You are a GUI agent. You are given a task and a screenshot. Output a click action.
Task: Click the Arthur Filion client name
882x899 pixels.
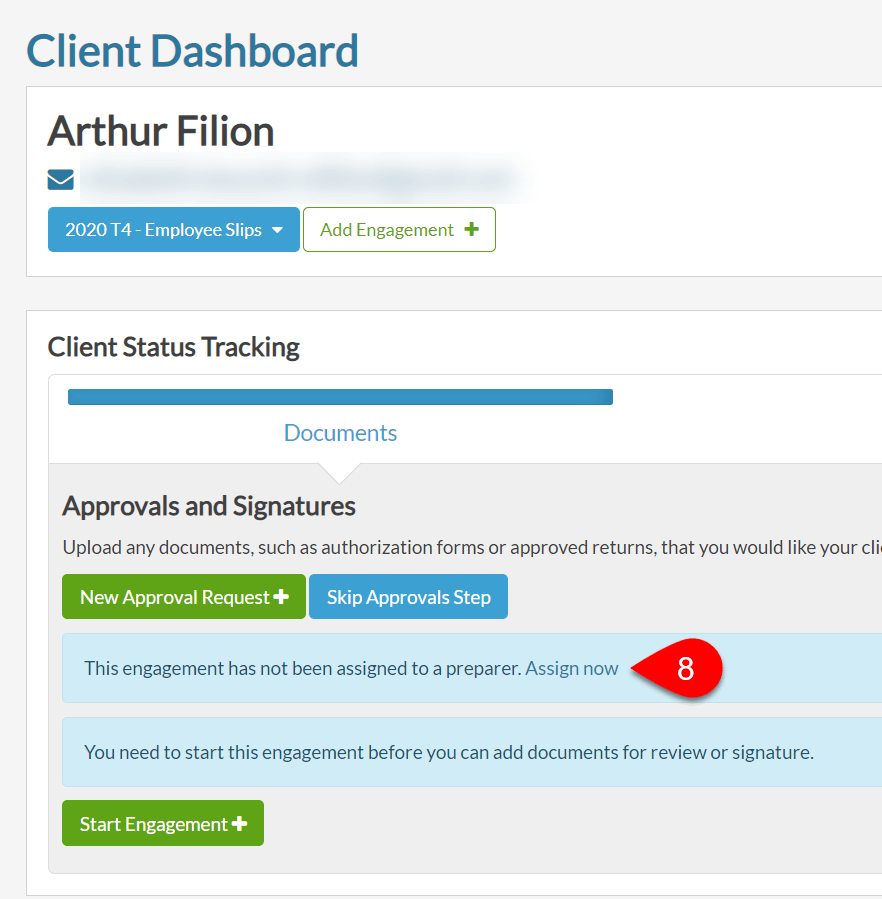tap(161, 131)
